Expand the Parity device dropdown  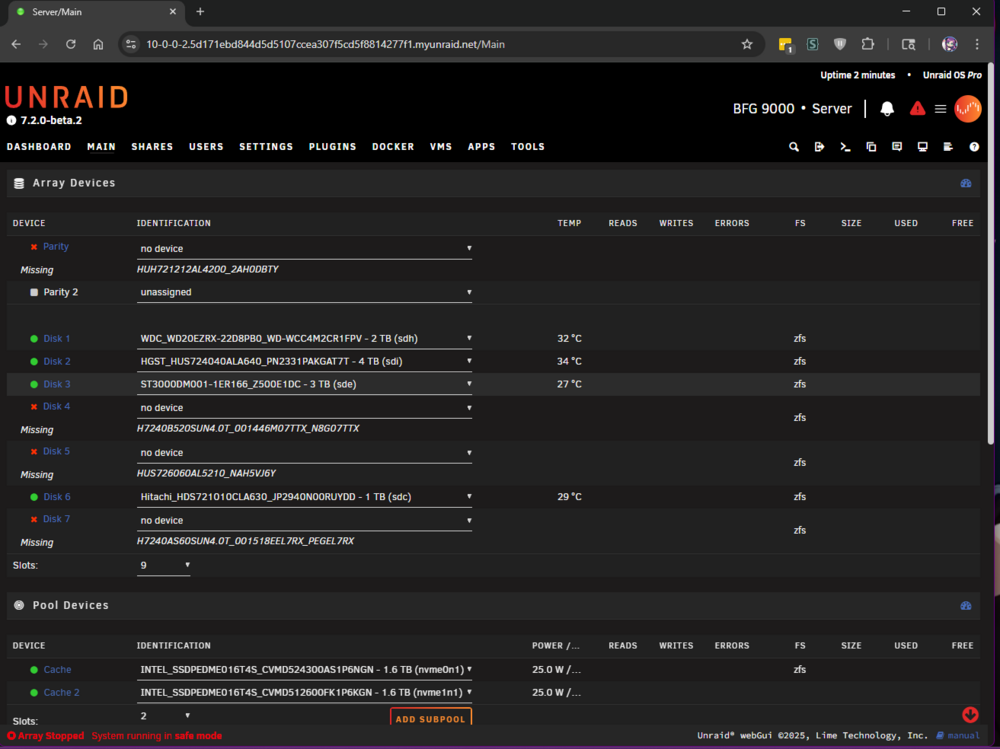coord(304,249)
